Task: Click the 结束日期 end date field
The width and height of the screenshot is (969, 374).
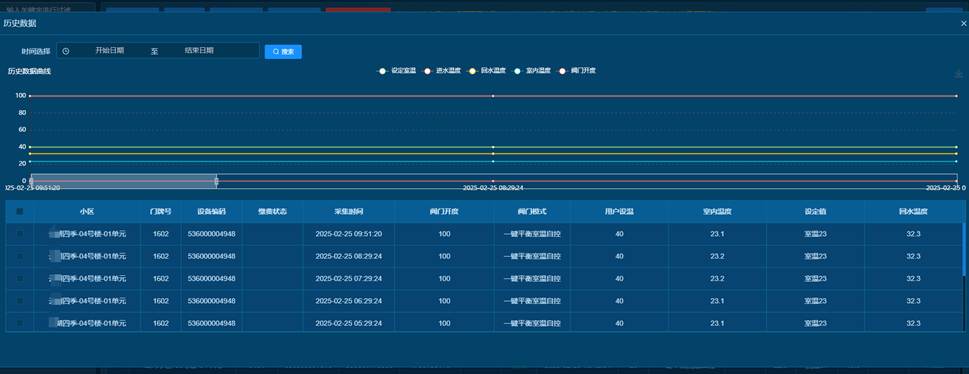Action: (199, 51)
